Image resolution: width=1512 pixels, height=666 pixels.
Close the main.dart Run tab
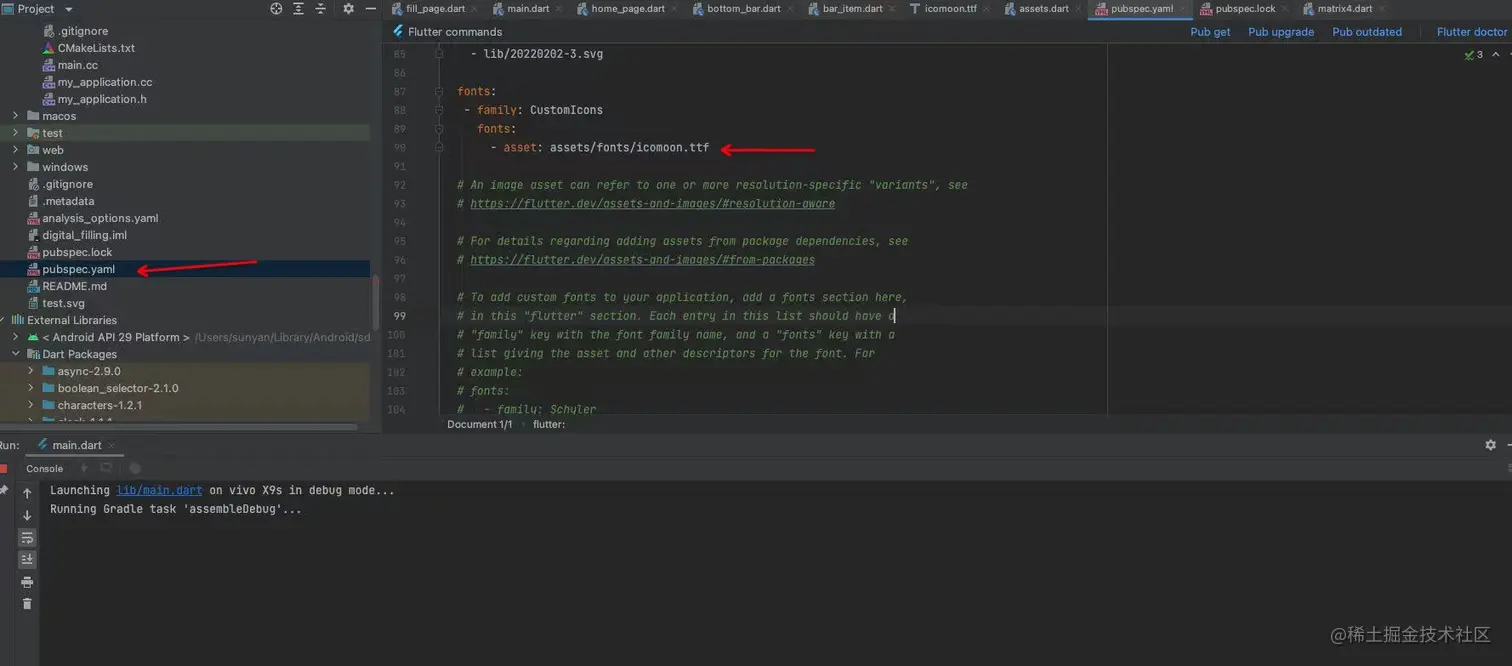point(111,446)
